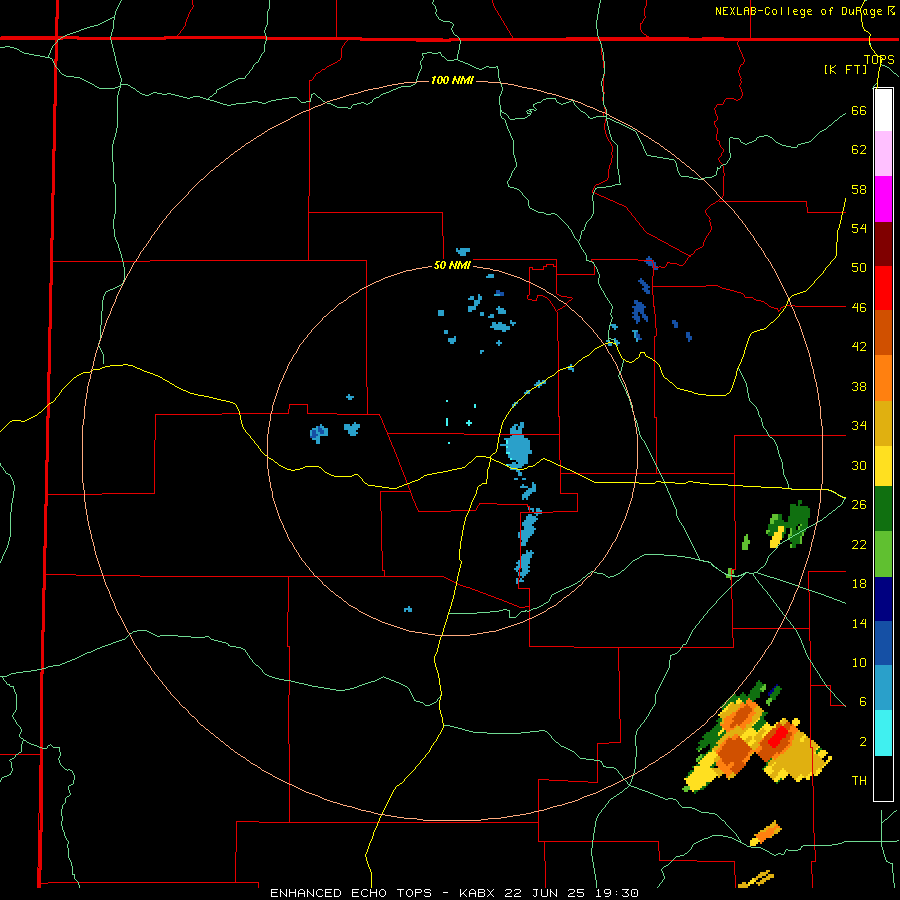Click the light blue 14 kft swatch
Screen dimensions: 900x900
(x=883, y=687)
